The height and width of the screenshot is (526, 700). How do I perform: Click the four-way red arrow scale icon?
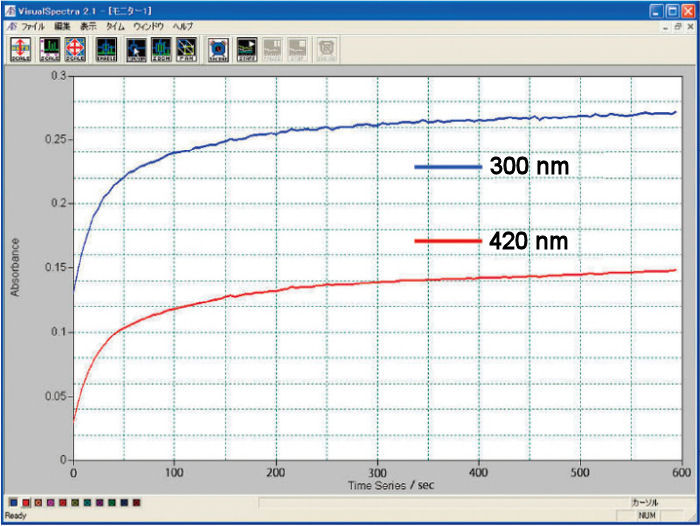click(75, 48)
